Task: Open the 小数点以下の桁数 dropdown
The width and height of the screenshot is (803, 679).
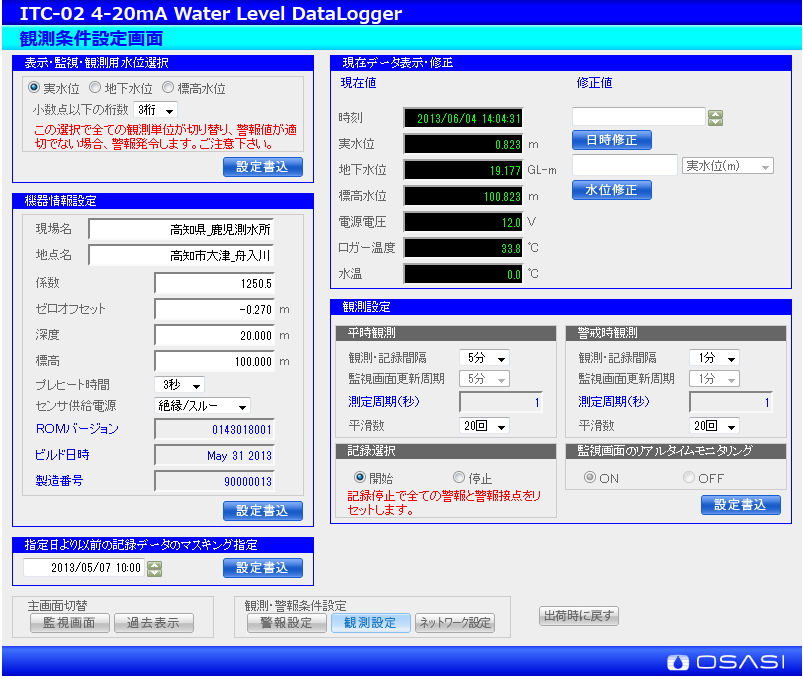Action: [x=155, y=110]
